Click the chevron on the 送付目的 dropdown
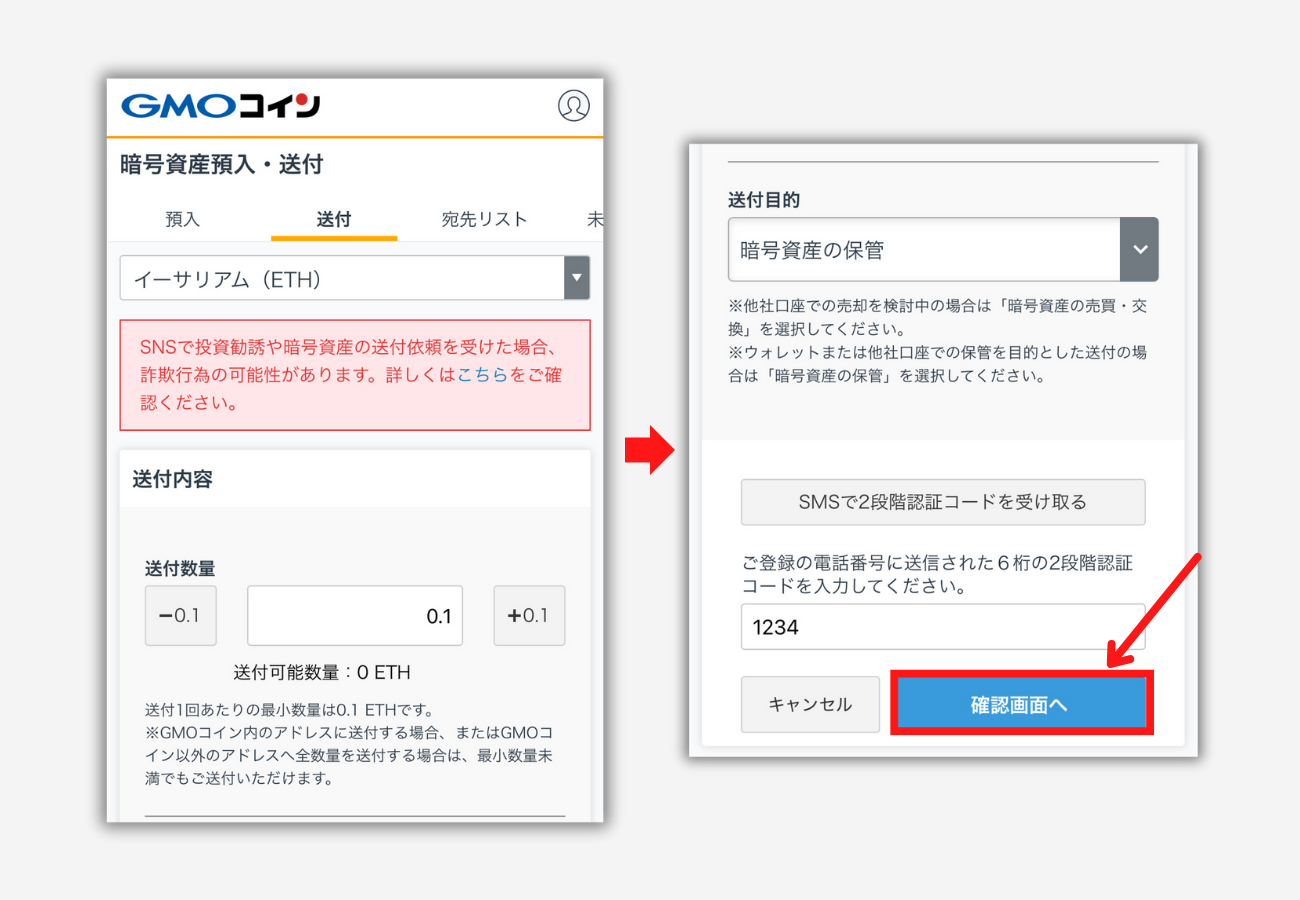 pyautogui.click(x=1139, y=249)
